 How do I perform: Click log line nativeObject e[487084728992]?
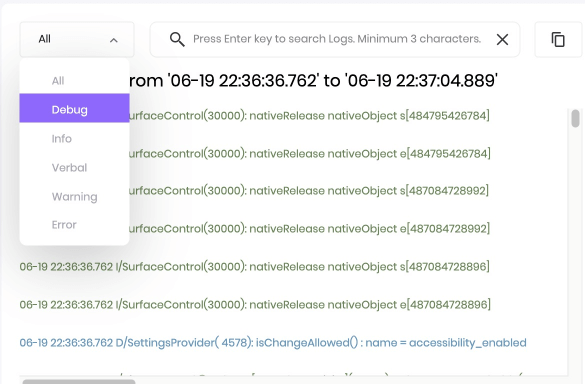tap(309, 228)
